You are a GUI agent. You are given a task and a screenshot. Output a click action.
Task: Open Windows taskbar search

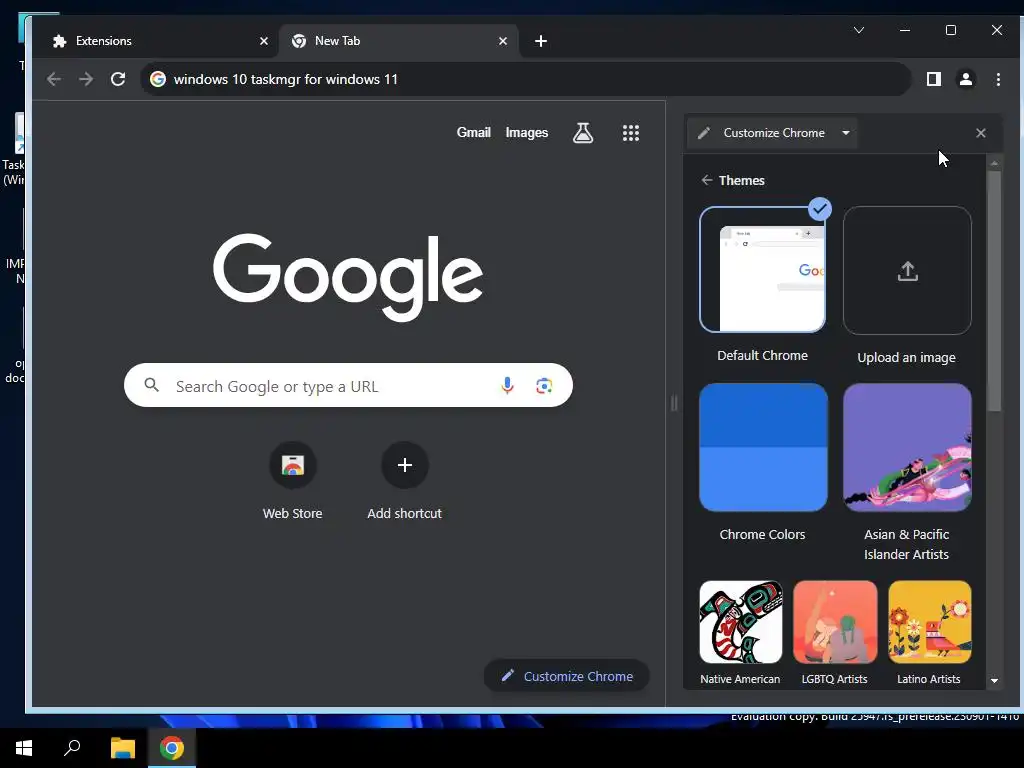click(x=72, y=748)
